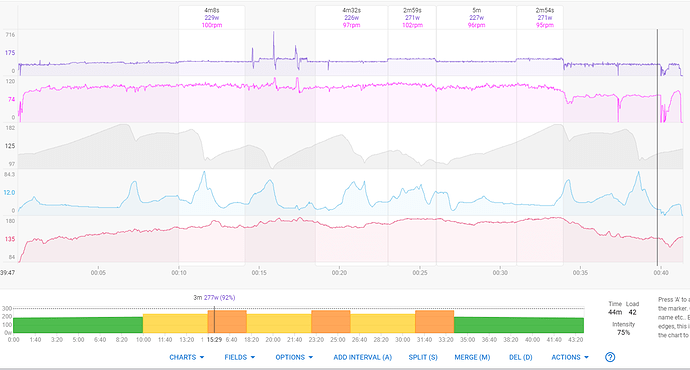
Task: Click the first yellow workout step block
Action: [175, 323]
